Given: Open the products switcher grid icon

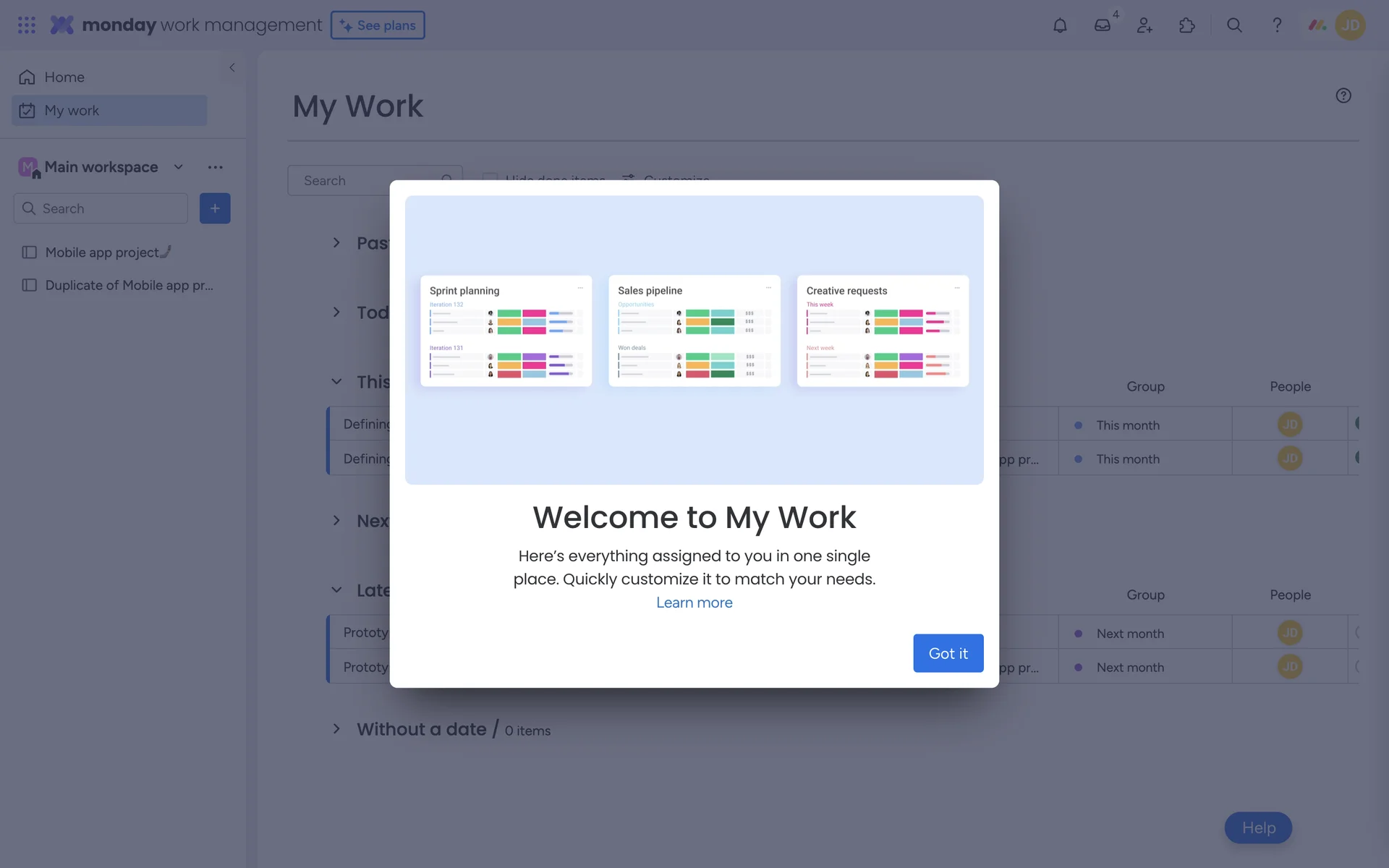Looking at the screenshot, I should [x=27, y=25].
